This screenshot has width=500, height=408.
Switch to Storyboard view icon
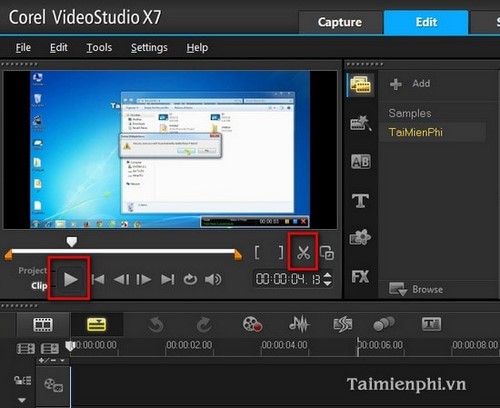pos(43,324)
